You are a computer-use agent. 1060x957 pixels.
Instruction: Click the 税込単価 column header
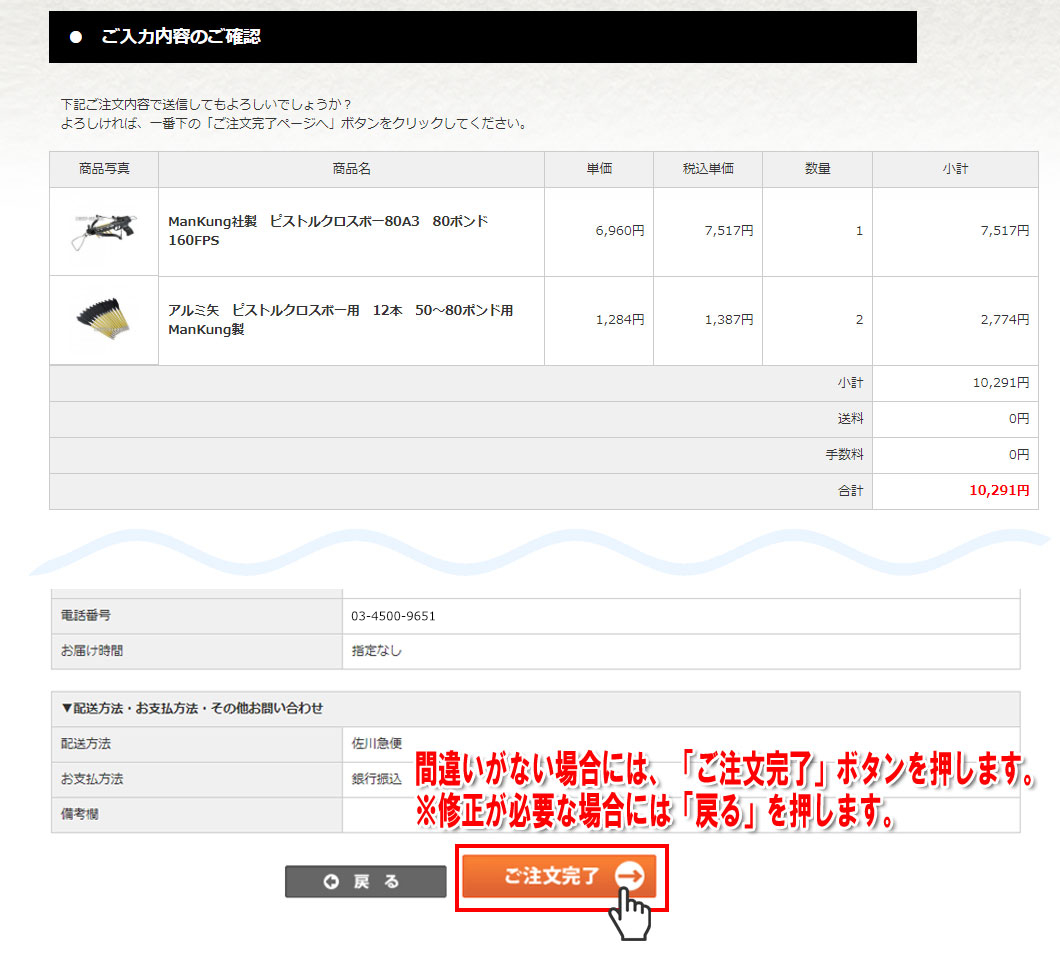708,169
